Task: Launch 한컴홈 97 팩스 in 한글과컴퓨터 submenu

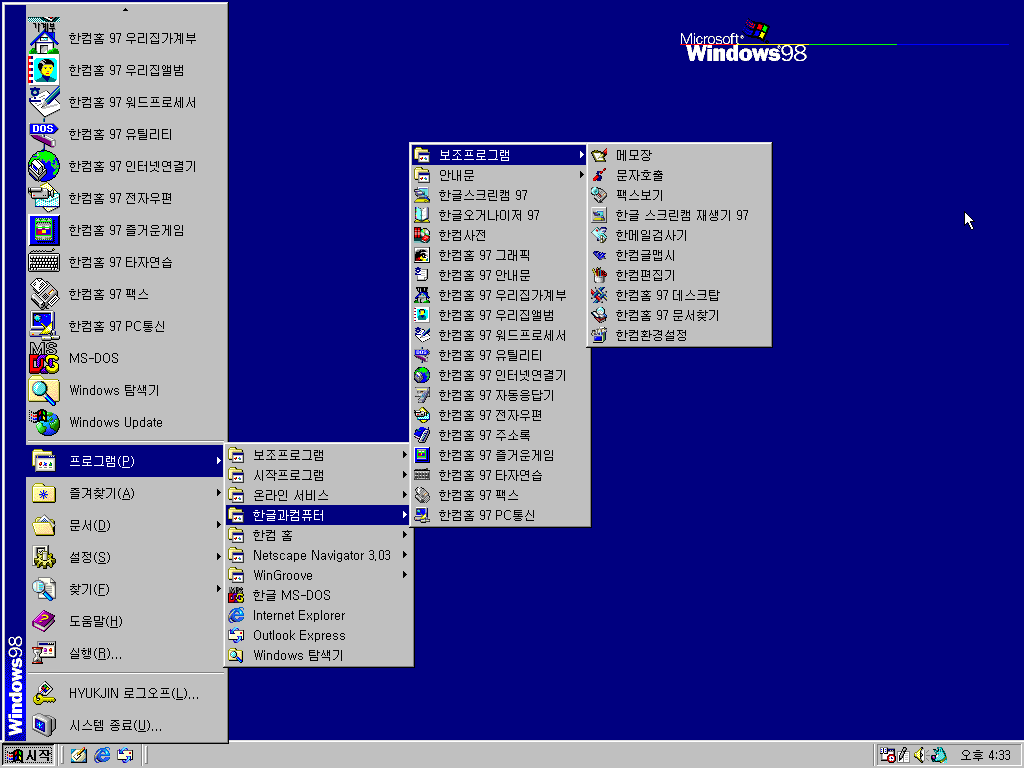Action: click(x=500, y=495)
